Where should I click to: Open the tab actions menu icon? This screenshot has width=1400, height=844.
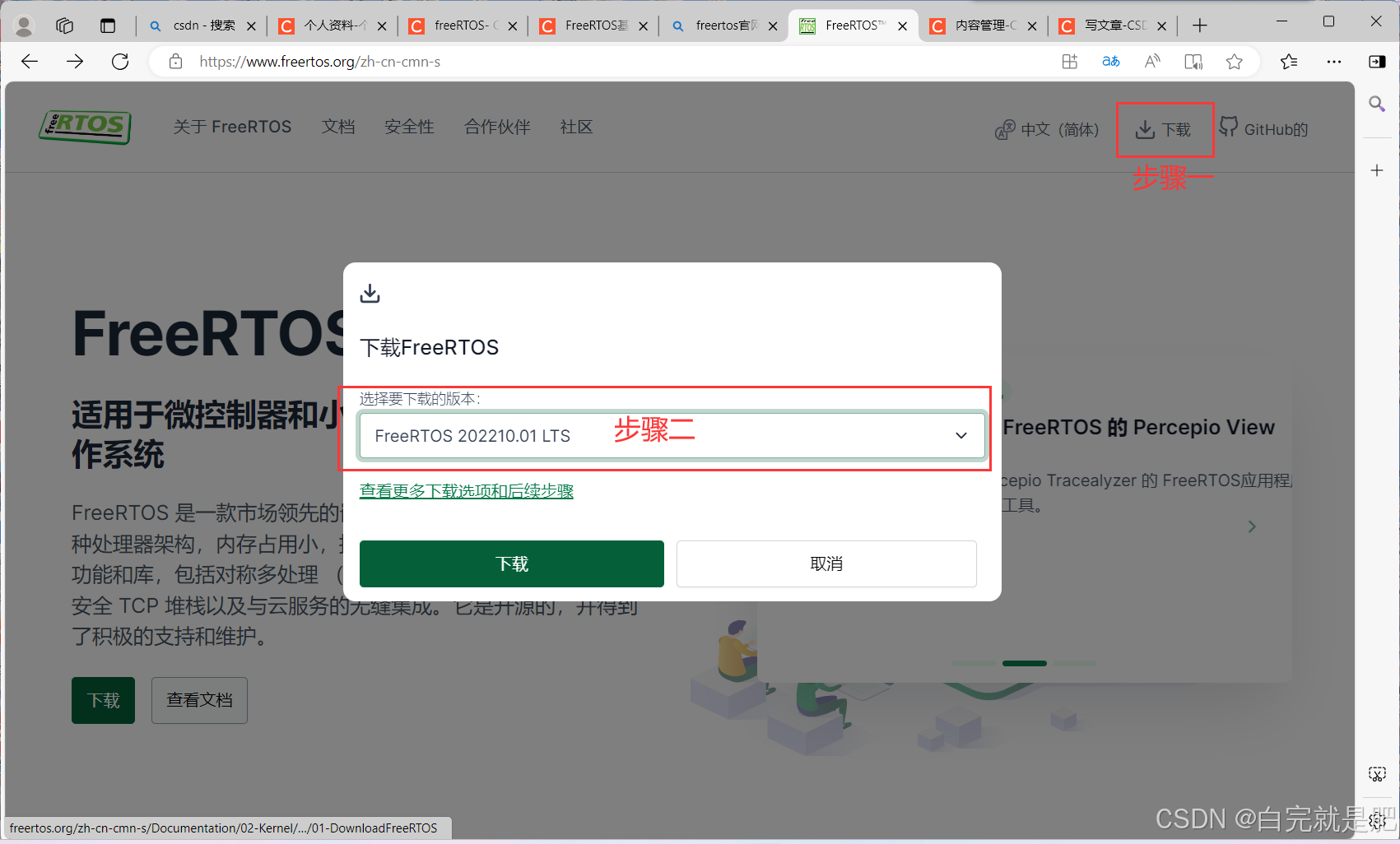(108, 26)
